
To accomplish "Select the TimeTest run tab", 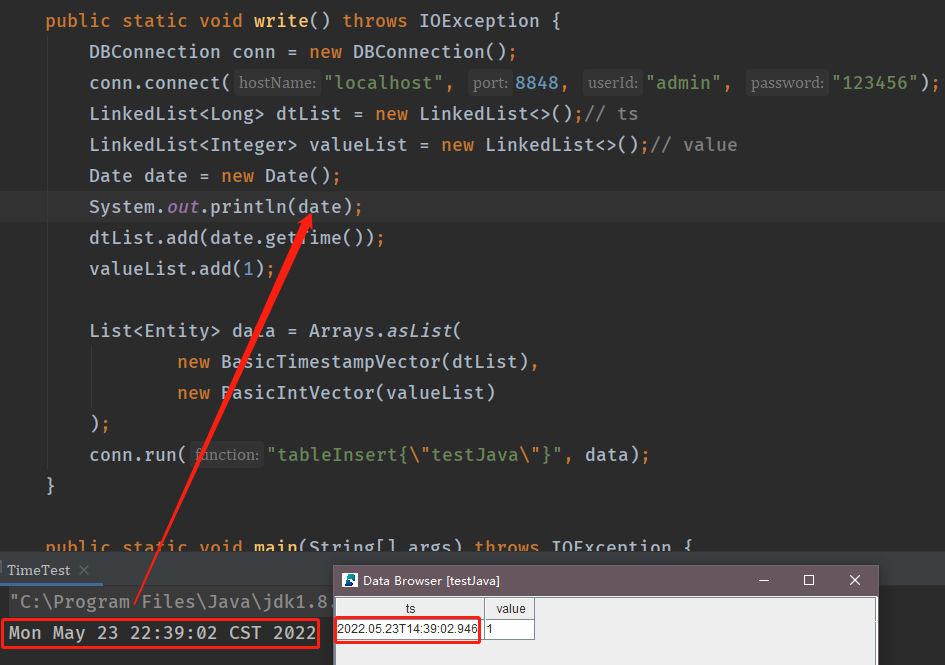I will pos(38,570).
